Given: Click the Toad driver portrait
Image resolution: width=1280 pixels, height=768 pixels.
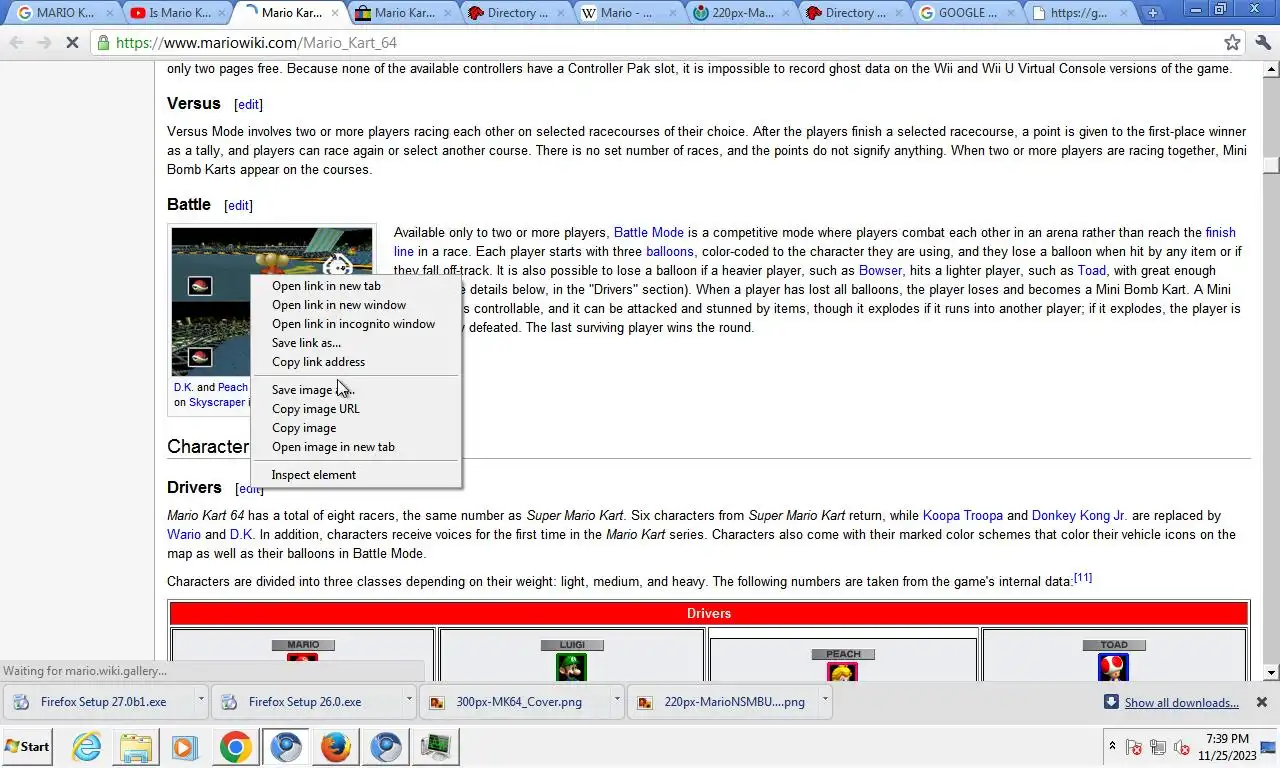Looking at the screenshot, I should pos(1113,667).
